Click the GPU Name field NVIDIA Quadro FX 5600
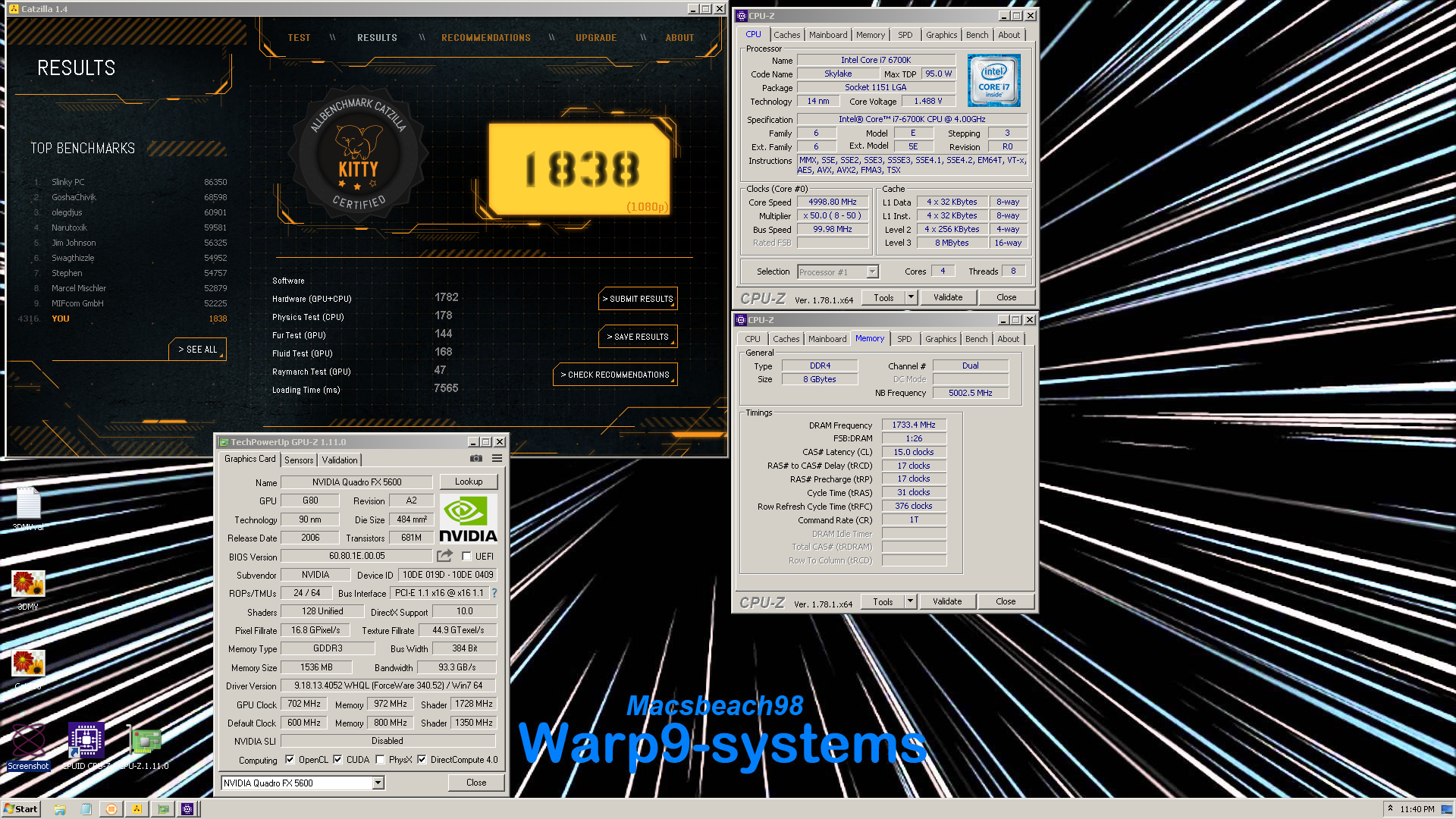Screen dimensions: 1456x819 356,482
